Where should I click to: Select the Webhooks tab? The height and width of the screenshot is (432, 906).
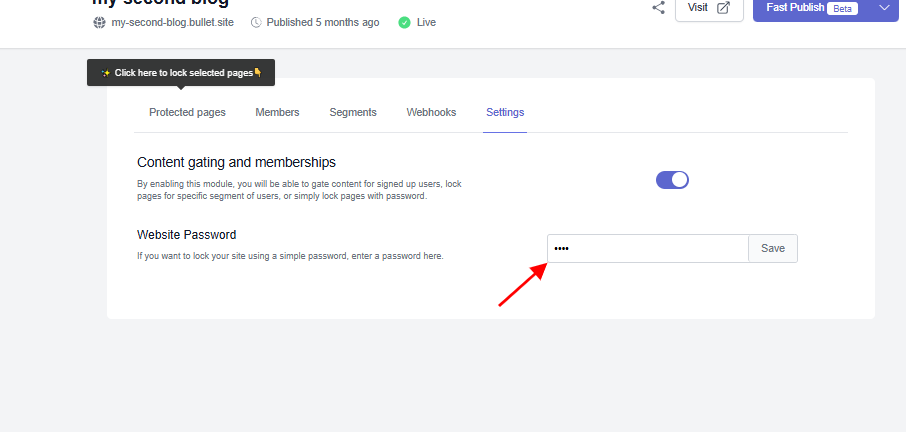[x=431, y=112]
